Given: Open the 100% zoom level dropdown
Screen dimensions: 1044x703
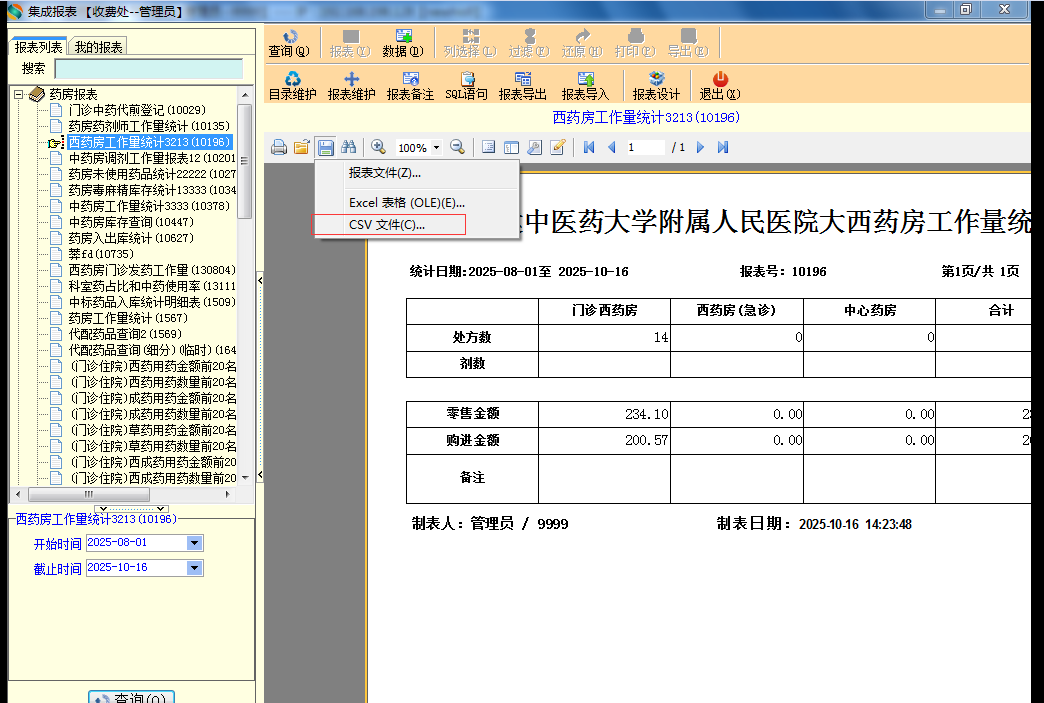Looking at the screenshot, I should click(435, 148).
